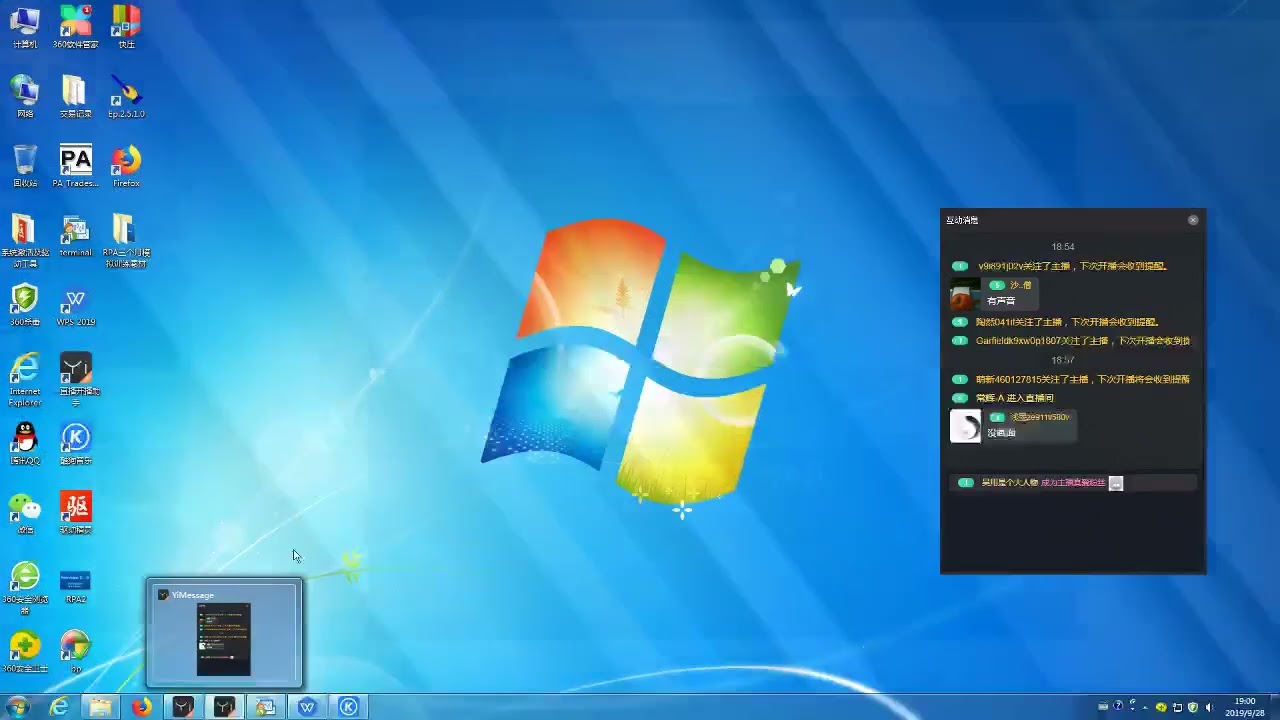Click the 18:54 timestamp in chat
The width and height of the screenshot is (1280, 720).
tap(1063, 247)
